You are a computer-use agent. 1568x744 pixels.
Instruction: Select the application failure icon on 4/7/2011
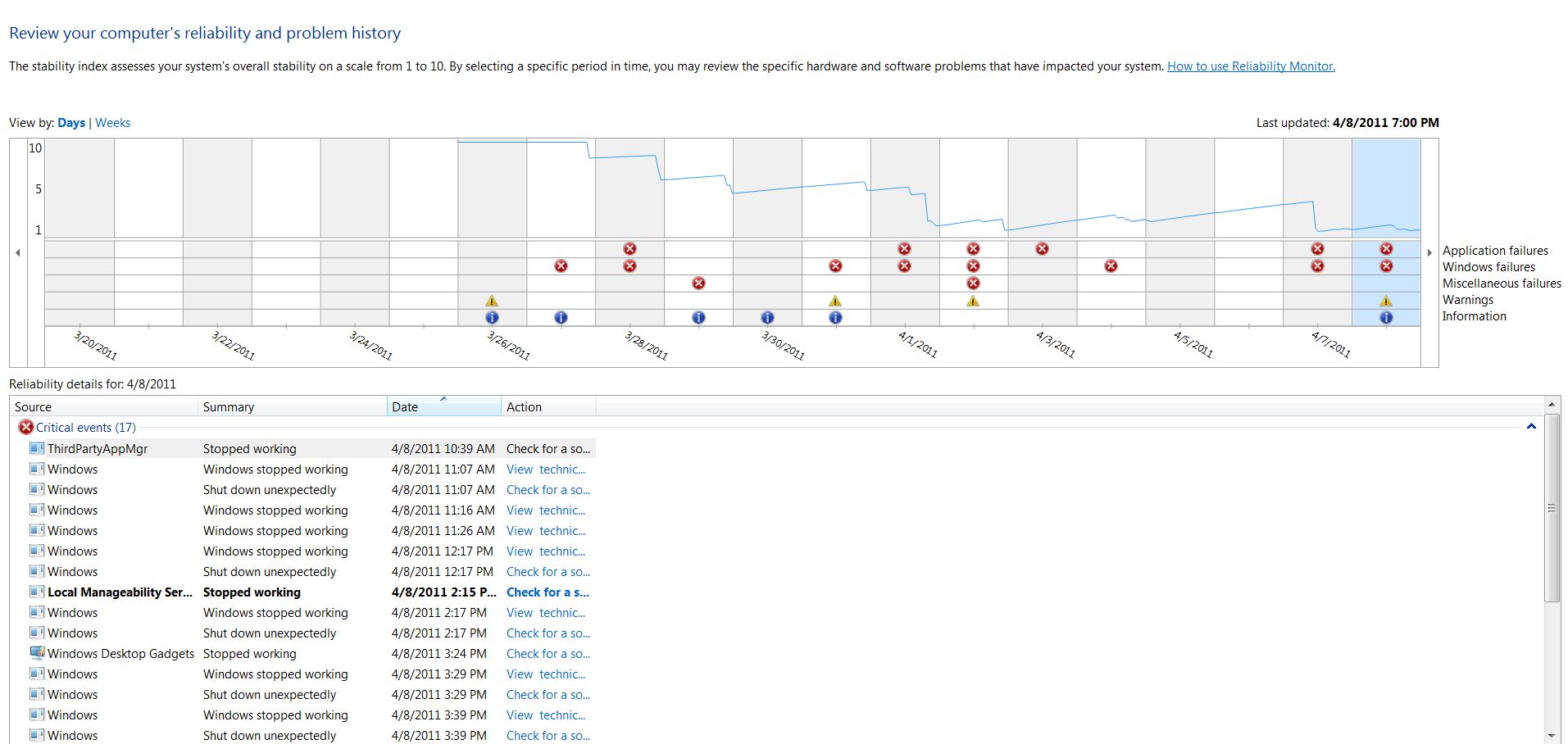coord(1317,248)
